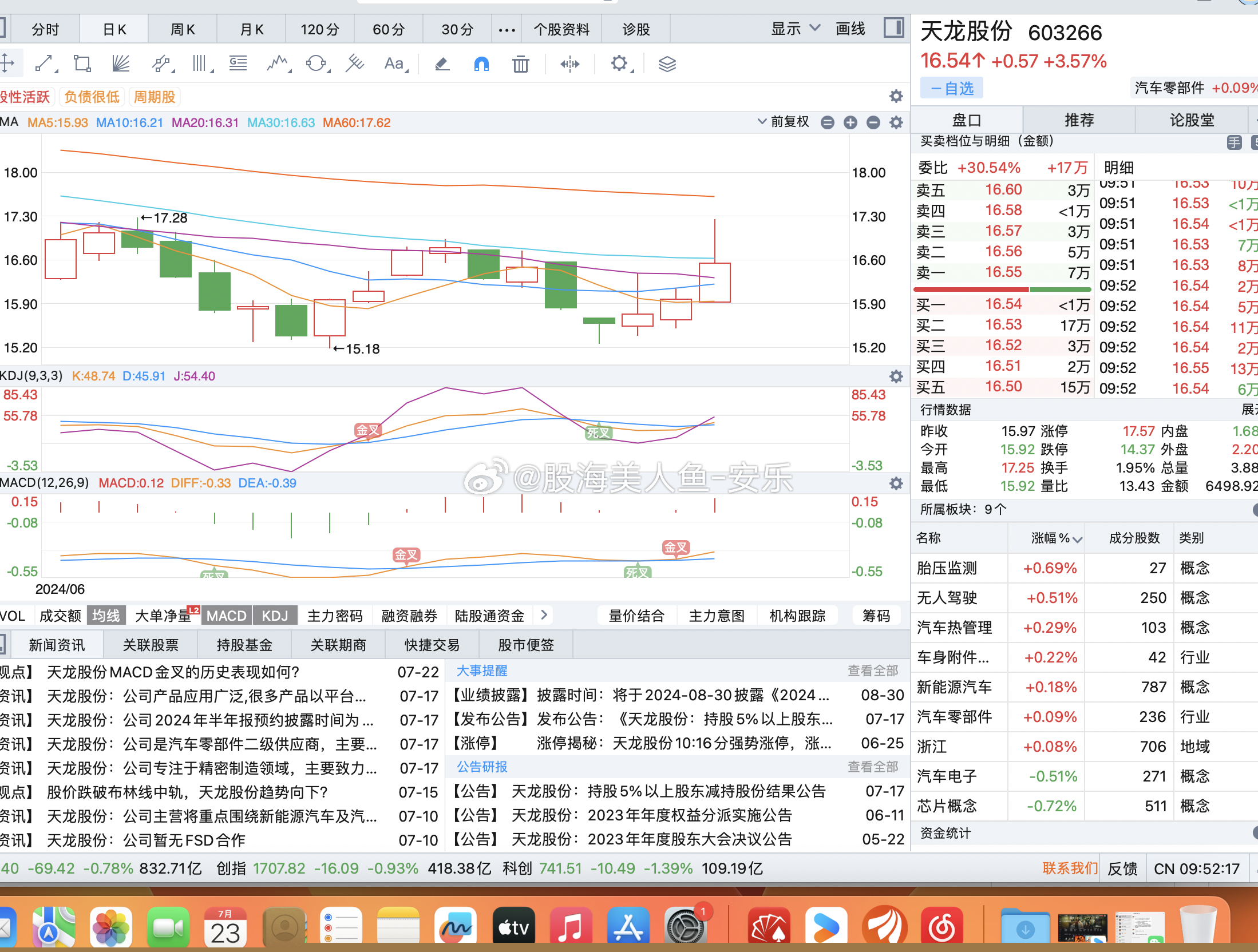Image resolution: width=1258 pixels, height=952 pixels.
Task: Select the parallel channel drawing tool
Action: point(162,64)
